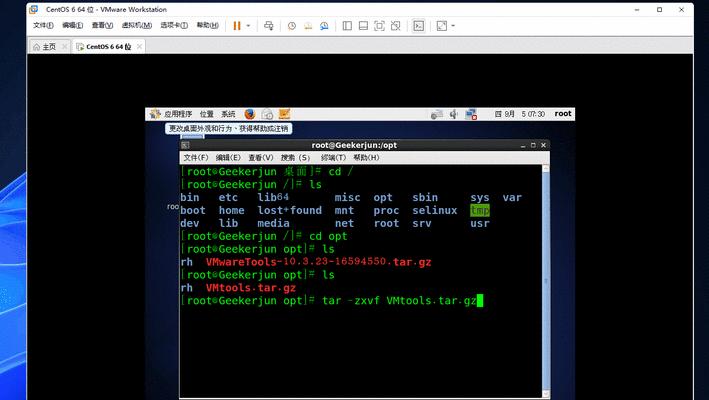
Task: Open the console view icon in VMware toolbar
Action: (x=419, y=26)
